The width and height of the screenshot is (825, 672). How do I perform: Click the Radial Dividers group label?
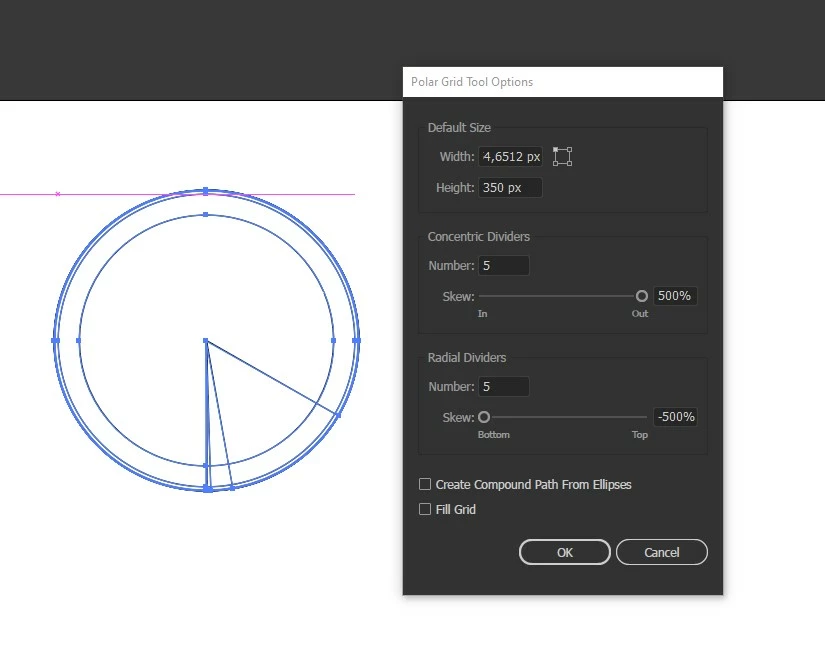tap(467, 358)
